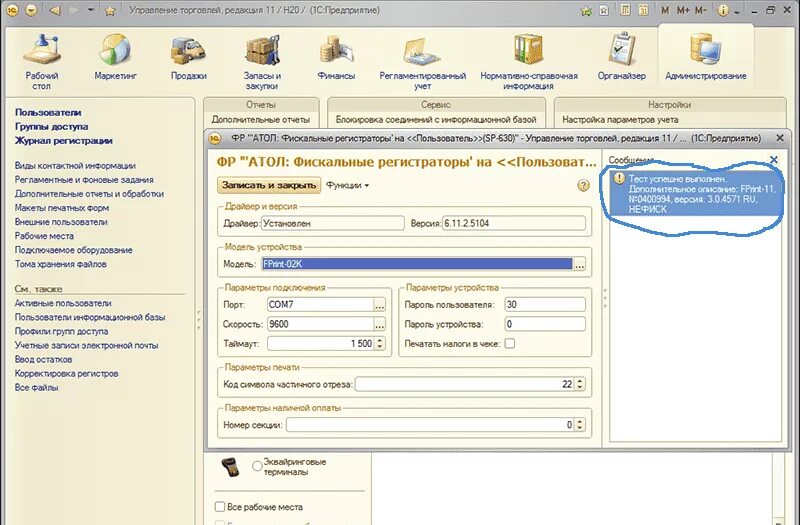Click Пароль устройства field
The image size is (800, 525).
545,324
